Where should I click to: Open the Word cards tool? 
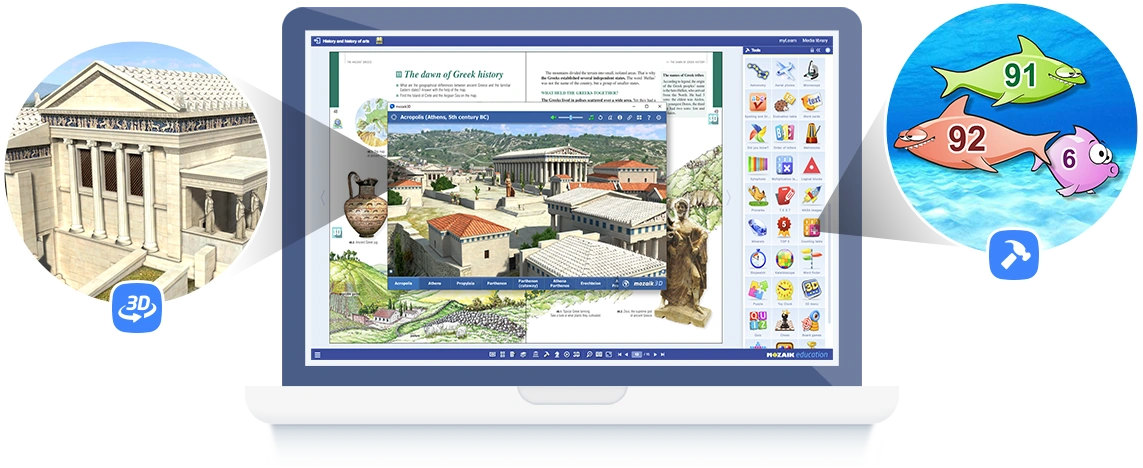pos(811,105)
